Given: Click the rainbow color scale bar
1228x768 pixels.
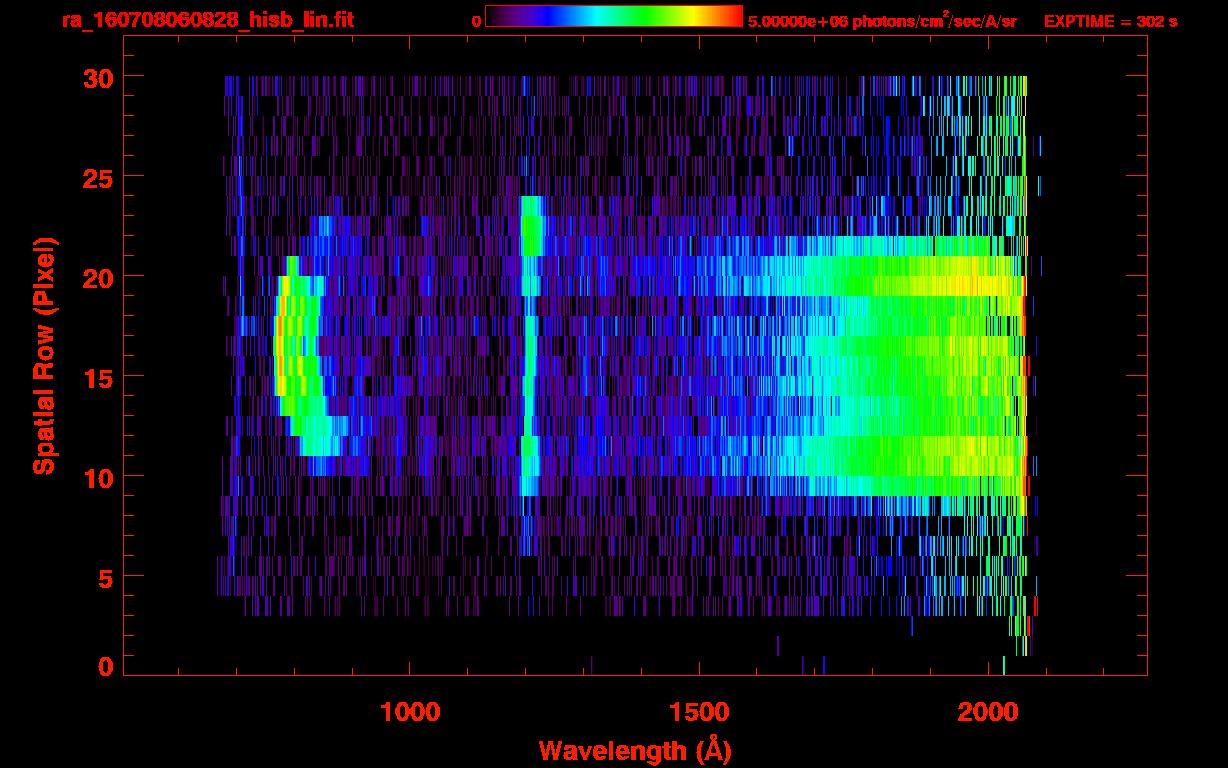Looking at the screenshot, I should (x=614, y=16).
